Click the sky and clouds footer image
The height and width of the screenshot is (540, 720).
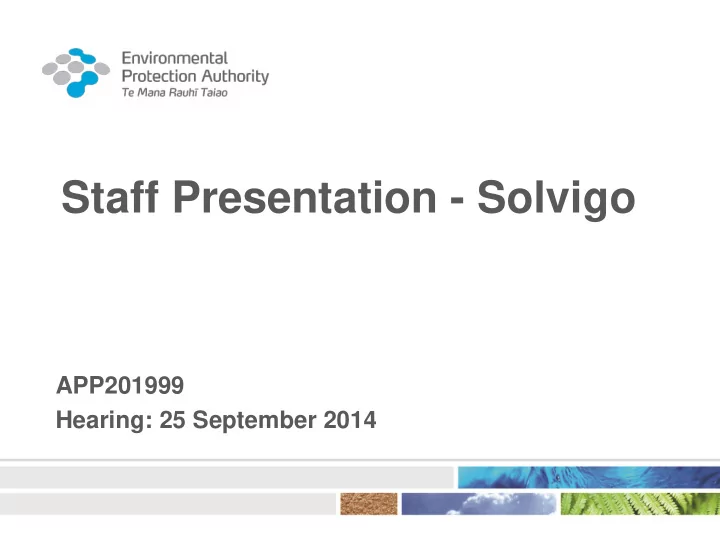point(478,504)
